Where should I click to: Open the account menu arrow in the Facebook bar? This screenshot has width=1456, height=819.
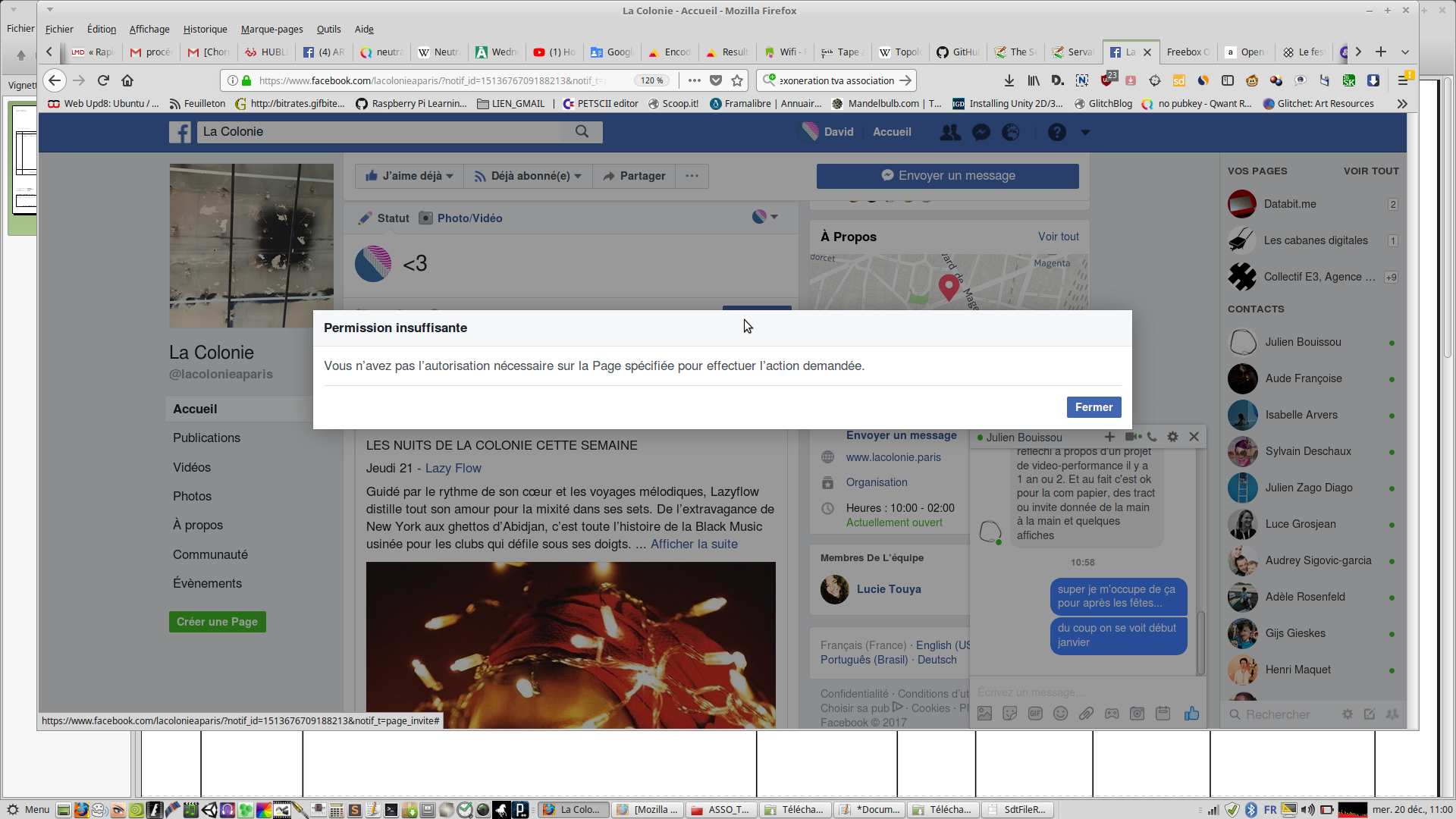[x=1085, y=132]
